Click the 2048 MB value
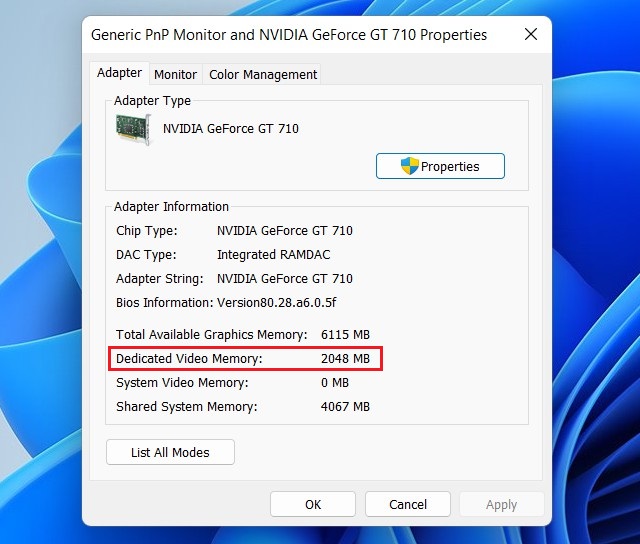The image size is (640, 544). tap(345, 359)
